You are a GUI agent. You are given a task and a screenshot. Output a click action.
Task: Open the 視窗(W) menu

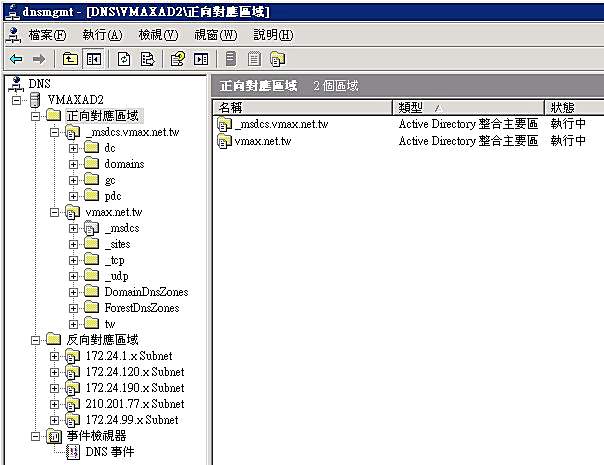(216, 35)
